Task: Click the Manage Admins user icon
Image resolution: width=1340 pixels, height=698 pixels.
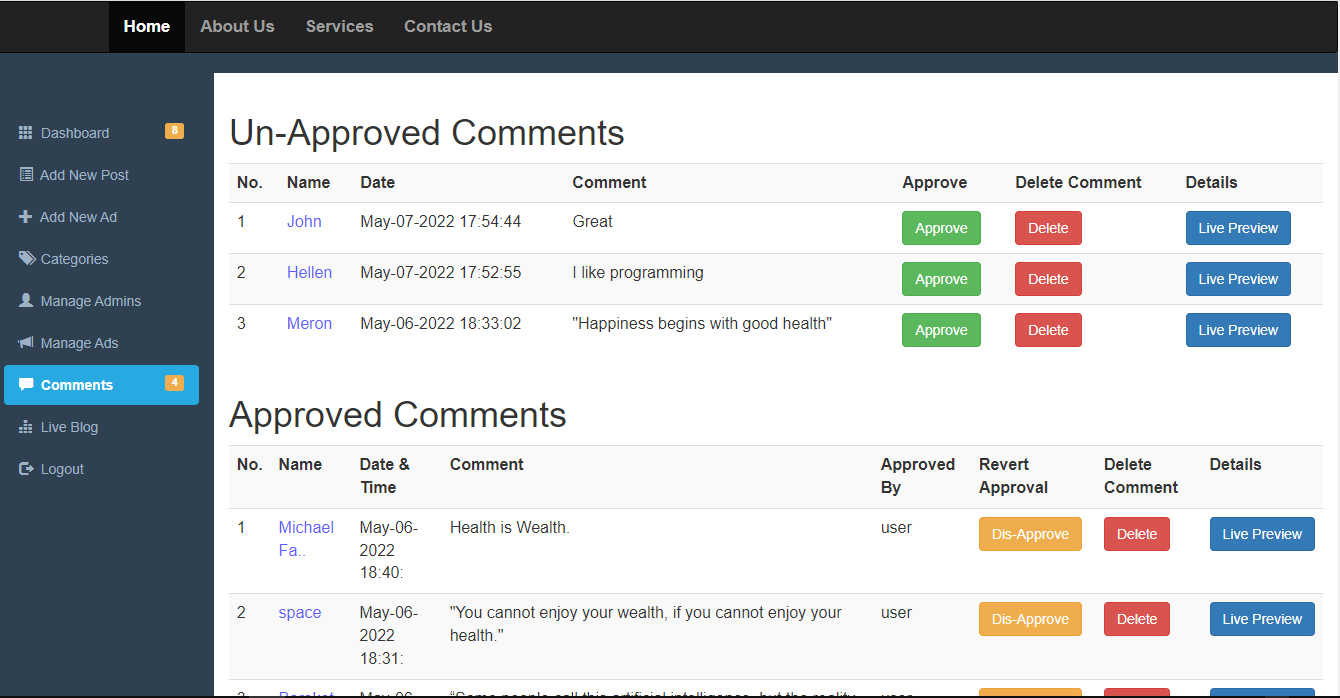Action: click(26, 301)
